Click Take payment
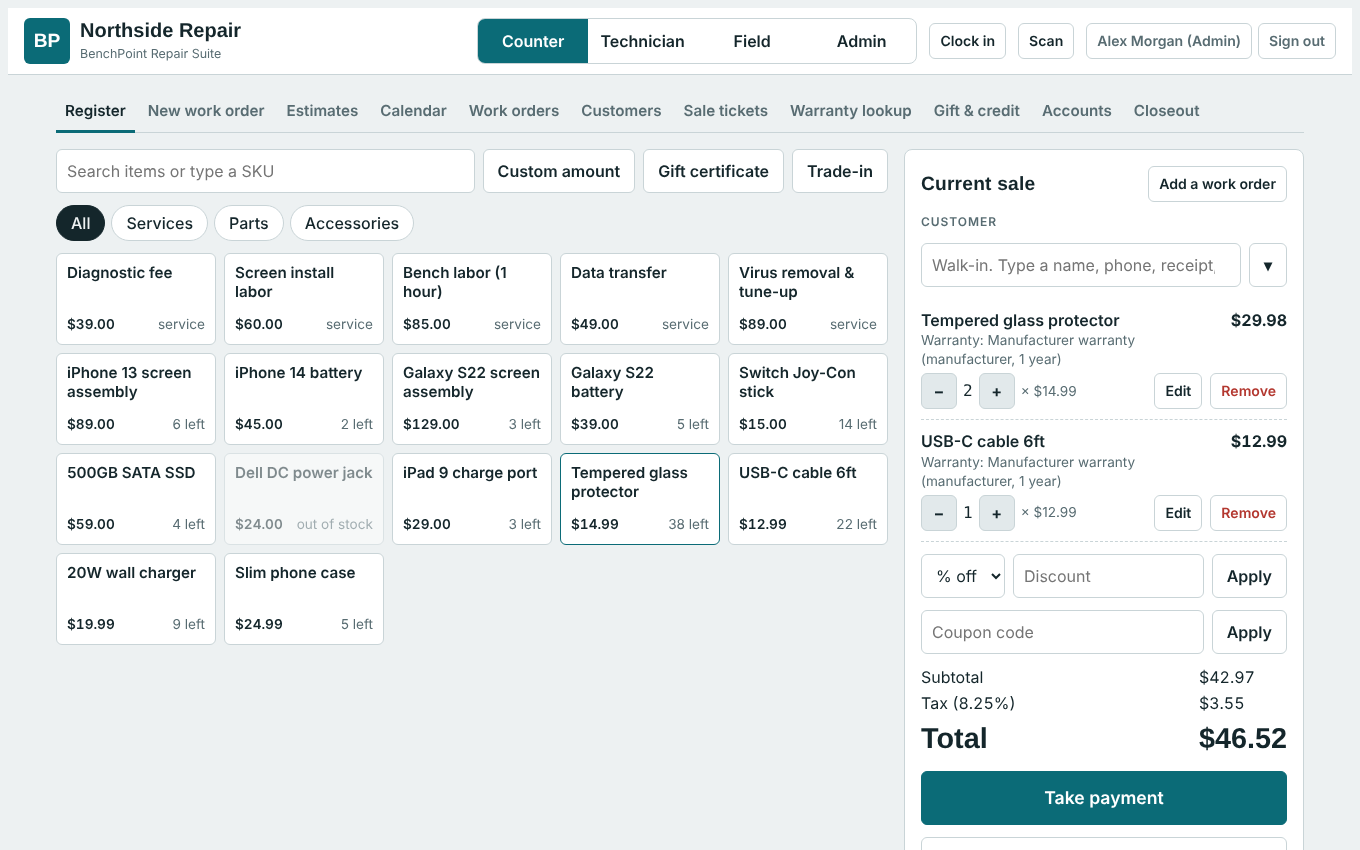 point(1104,798)
